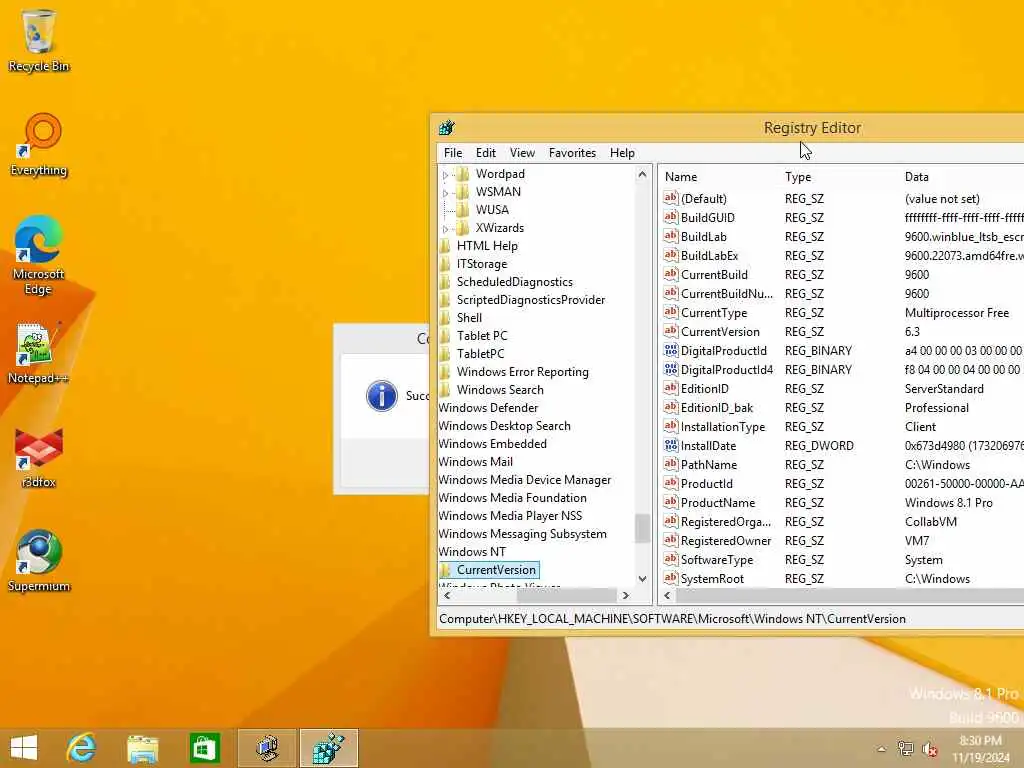The height and width of the screenshot is (768, 1024).
Task: Click the tree pane scroll up arrow
Action: point(642,174)
